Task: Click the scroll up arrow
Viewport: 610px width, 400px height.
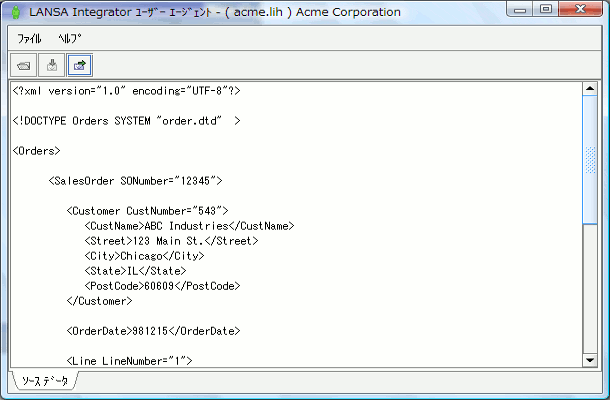Action: (590, 89)
